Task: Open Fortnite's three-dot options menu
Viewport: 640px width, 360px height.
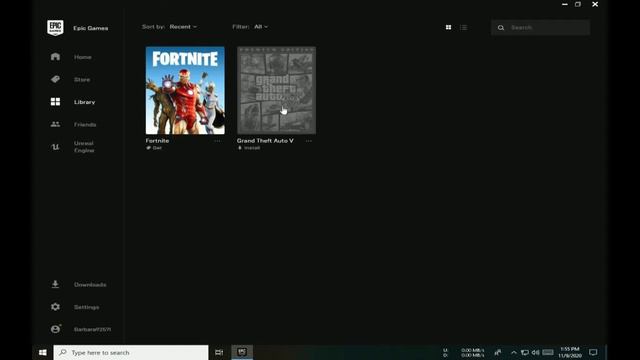Action: coord(217,141)
